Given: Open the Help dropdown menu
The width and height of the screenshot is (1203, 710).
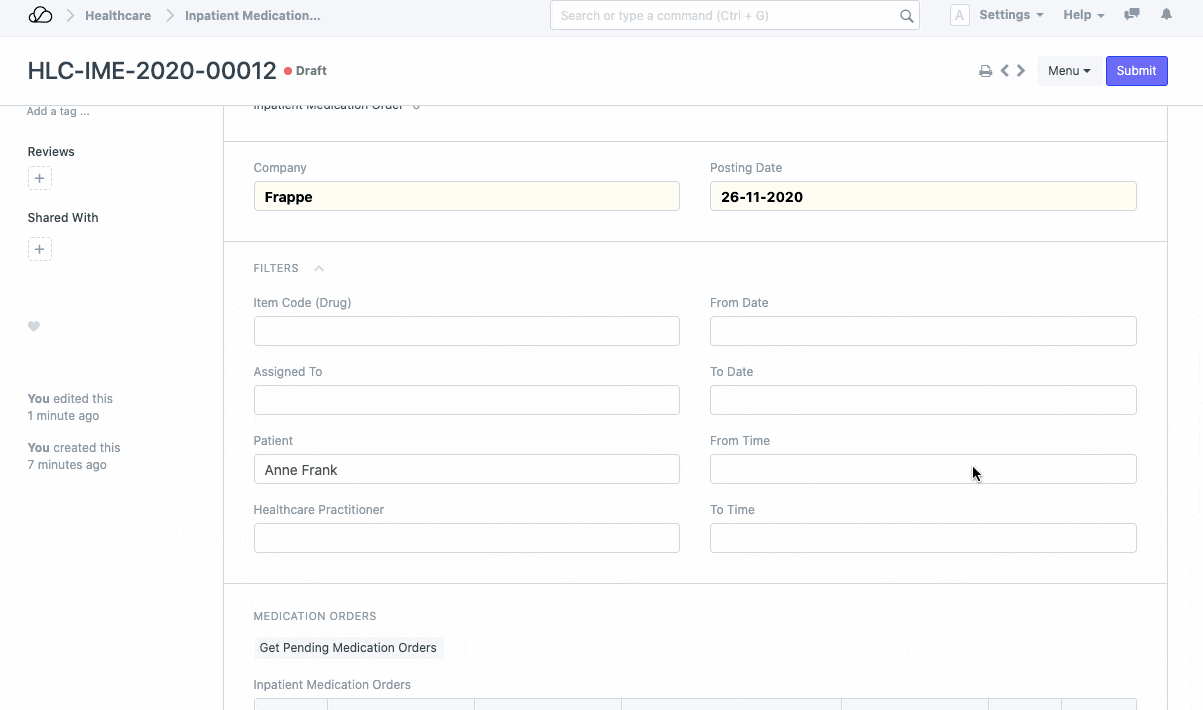Looking at the screenshot, I should [1083, 15].
